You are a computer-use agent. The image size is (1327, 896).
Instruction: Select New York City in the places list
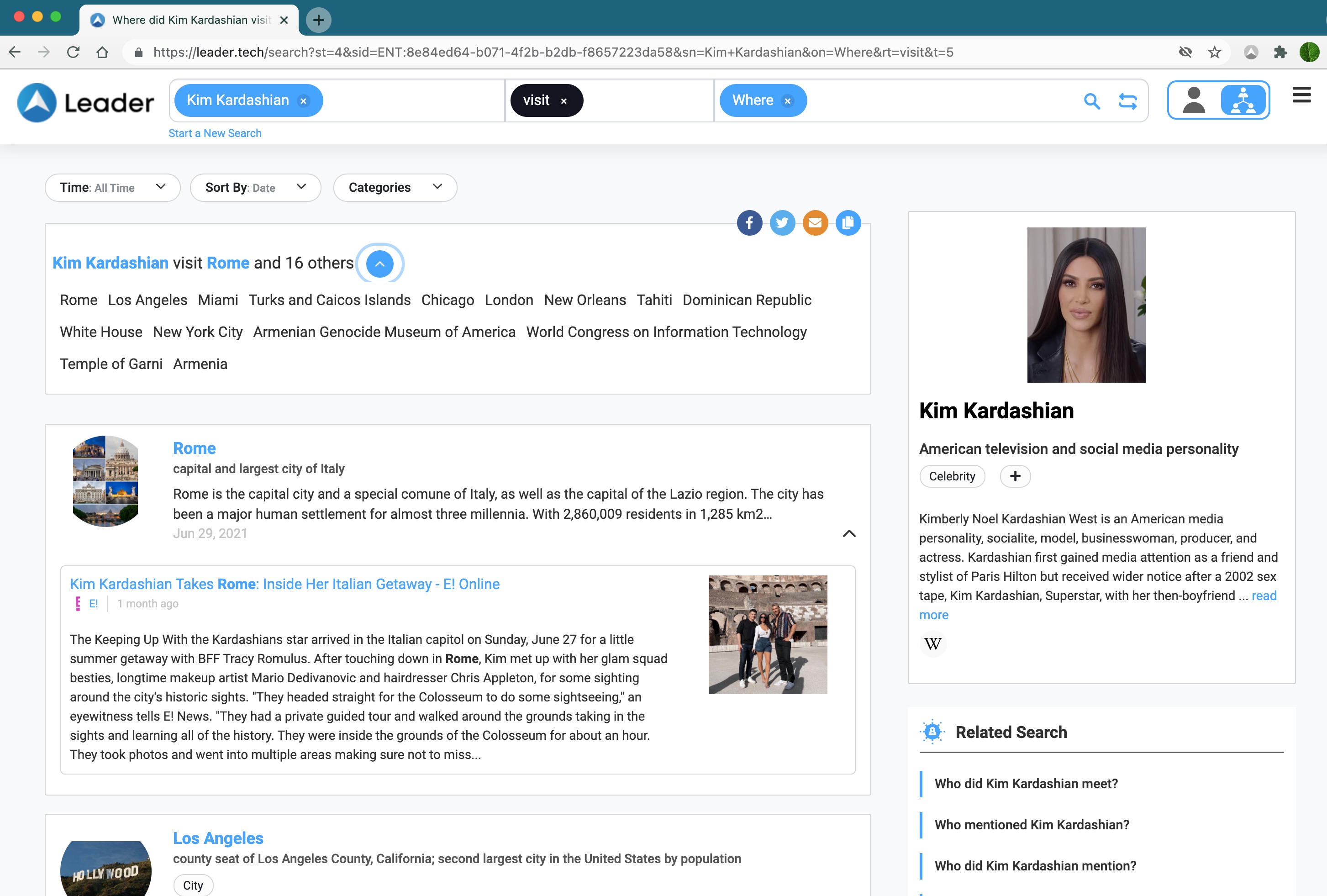click(x=198, y=332)
